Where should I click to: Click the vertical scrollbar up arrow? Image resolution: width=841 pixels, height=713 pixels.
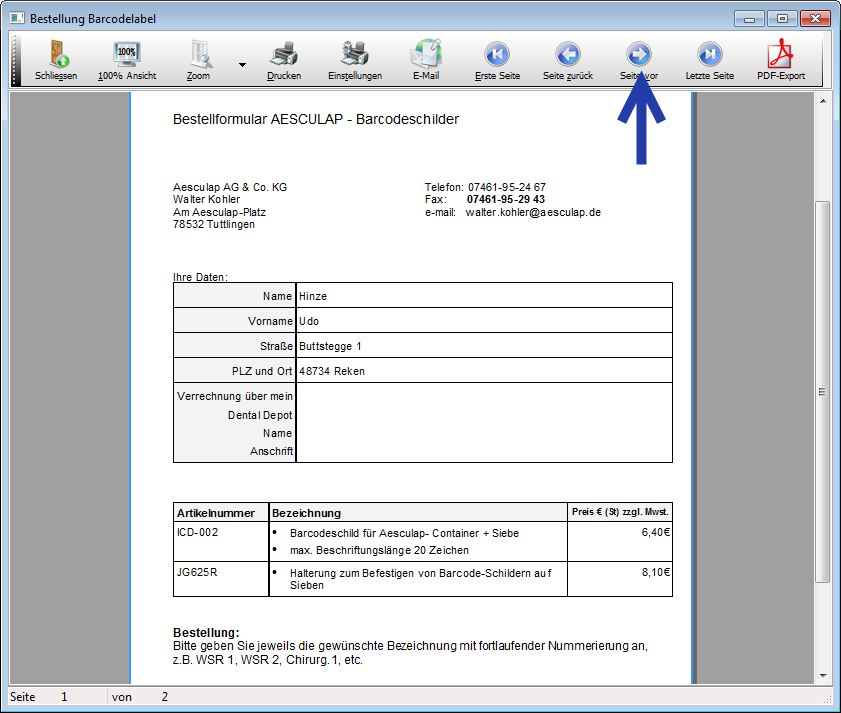click(823, 100)
